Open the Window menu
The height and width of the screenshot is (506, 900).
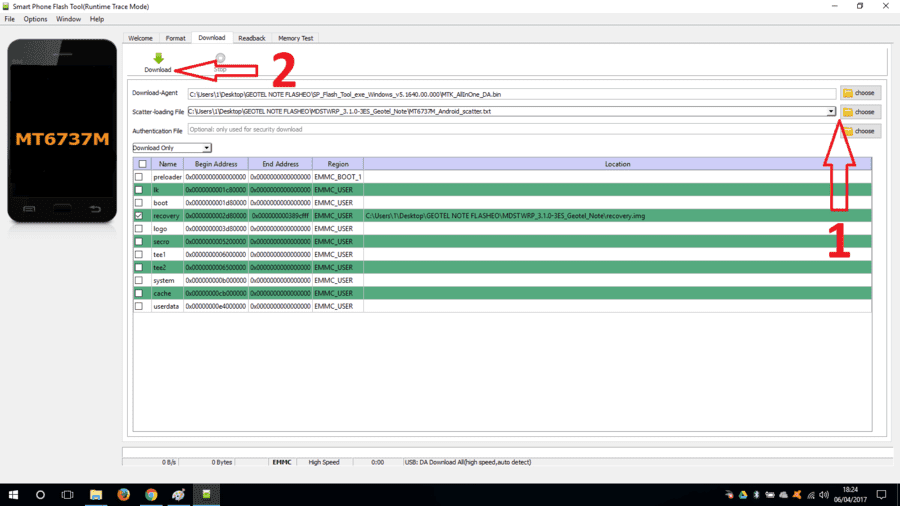[68, 19]
